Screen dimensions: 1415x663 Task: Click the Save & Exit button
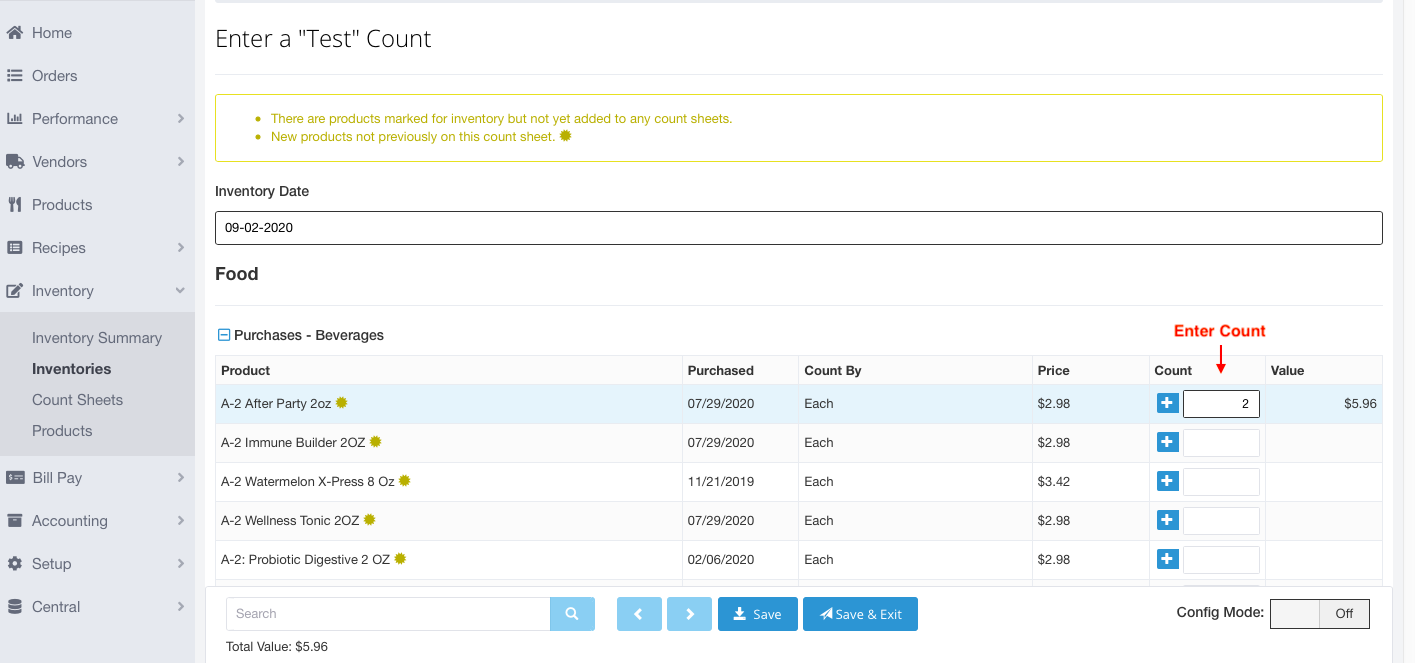860,614
